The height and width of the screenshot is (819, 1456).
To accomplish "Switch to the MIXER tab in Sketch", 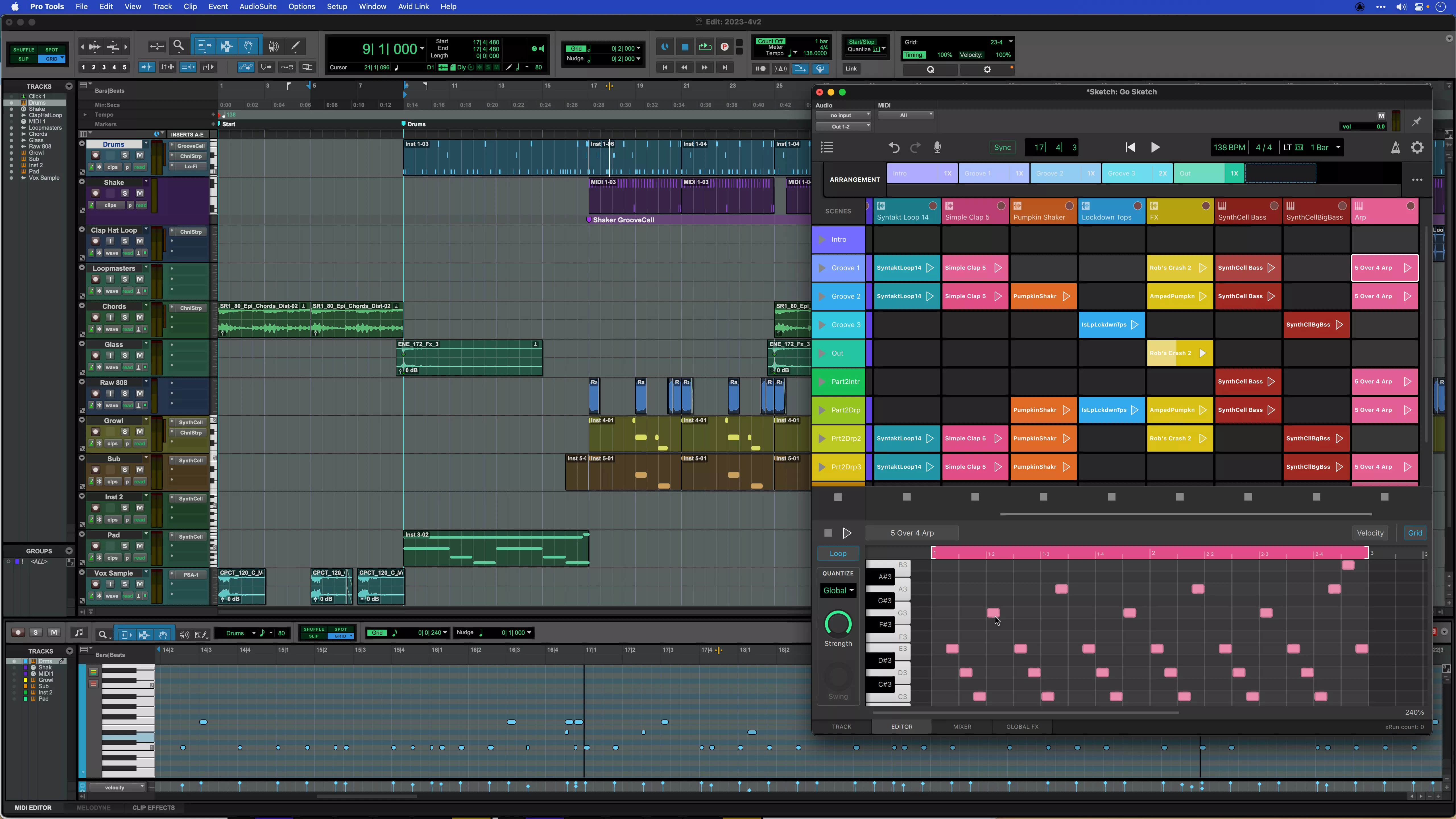I will tap(961, 727).
